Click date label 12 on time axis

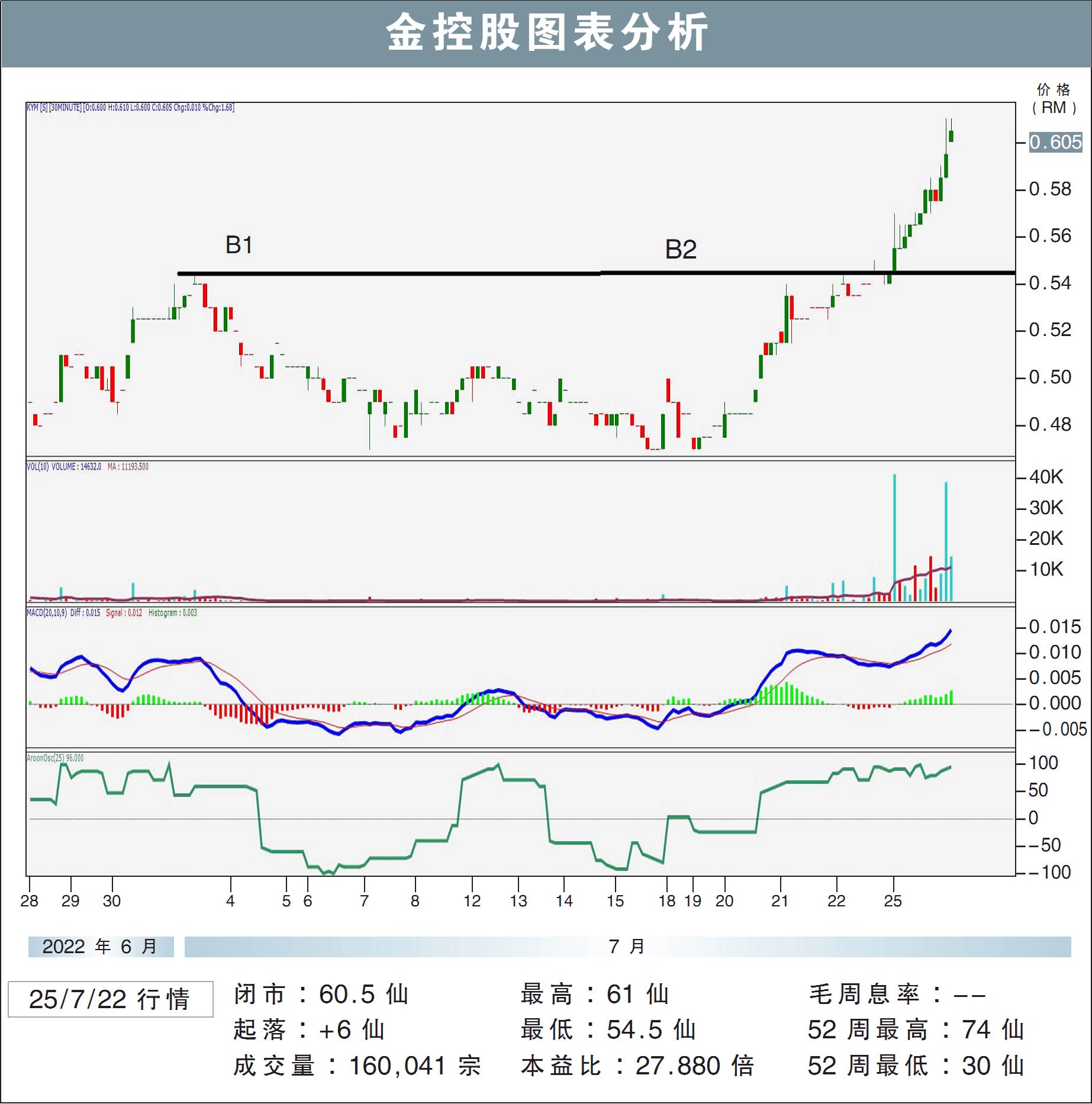pyautogui.click(x=472, y=901)
